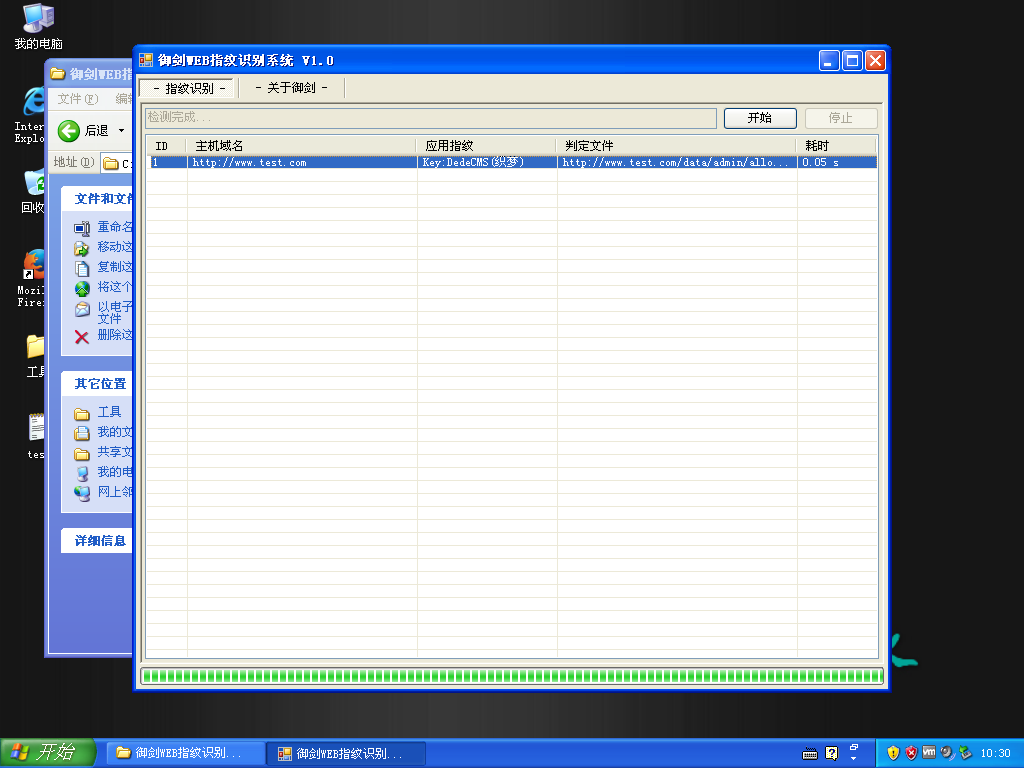Click the yellow security shield tray icon
This screenshot has height=768, width=1024.
tap(893, 753)
